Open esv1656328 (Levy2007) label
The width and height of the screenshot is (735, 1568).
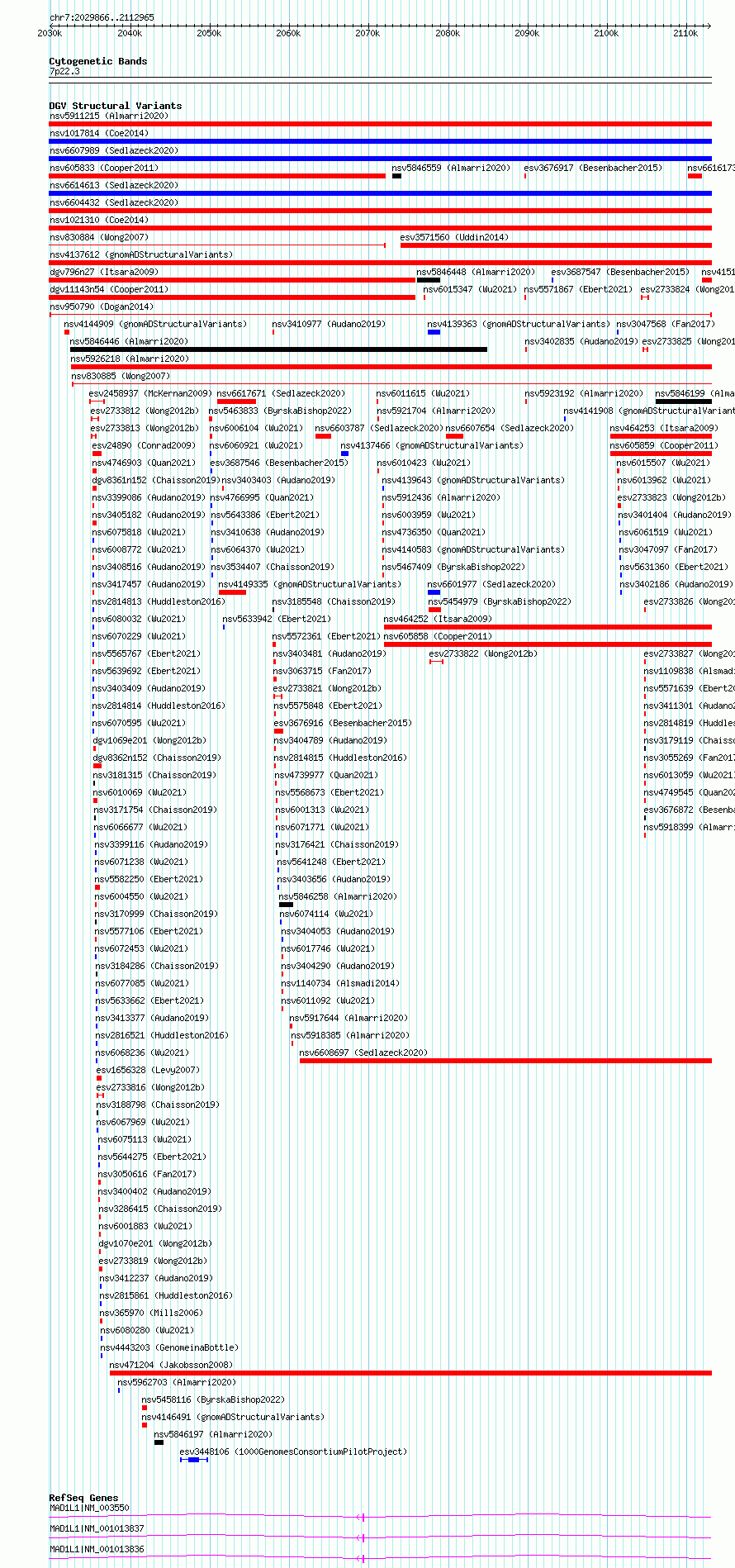148,1070
